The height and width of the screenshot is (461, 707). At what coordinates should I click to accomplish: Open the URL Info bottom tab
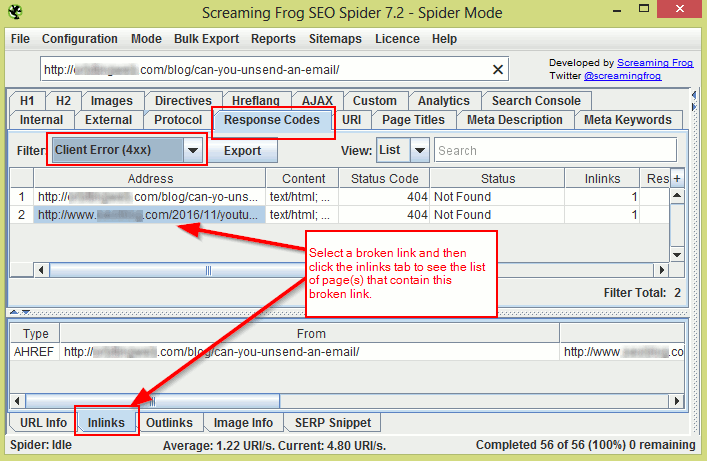(x=43, y=423)
